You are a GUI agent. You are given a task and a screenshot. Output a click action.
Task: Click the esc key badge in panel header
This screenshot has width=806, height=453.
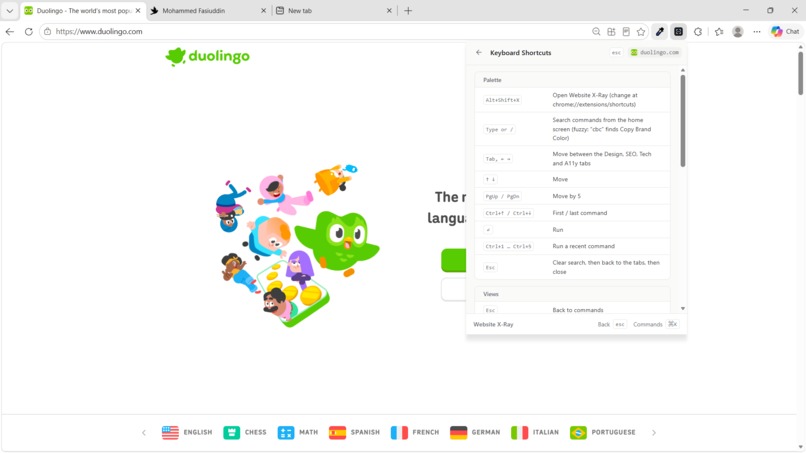pyautogui.click(x=616, y=52)
